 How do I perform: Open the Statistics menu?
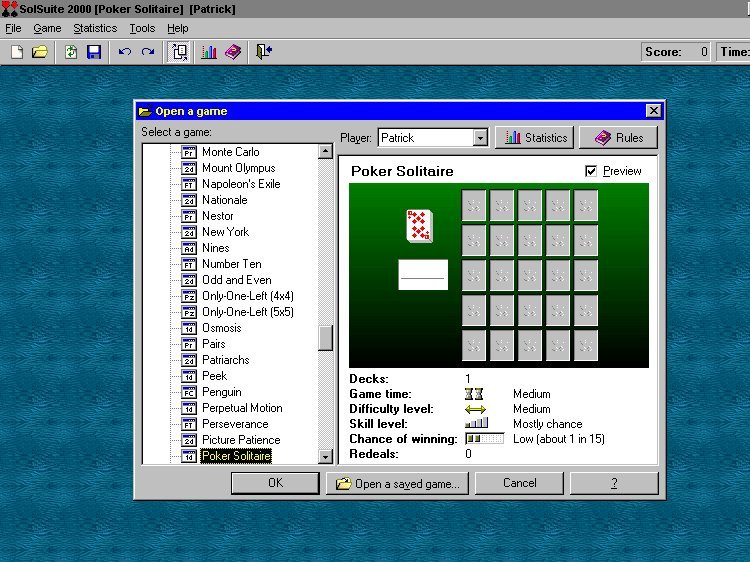pyautogui.click(x=95, y=28)
